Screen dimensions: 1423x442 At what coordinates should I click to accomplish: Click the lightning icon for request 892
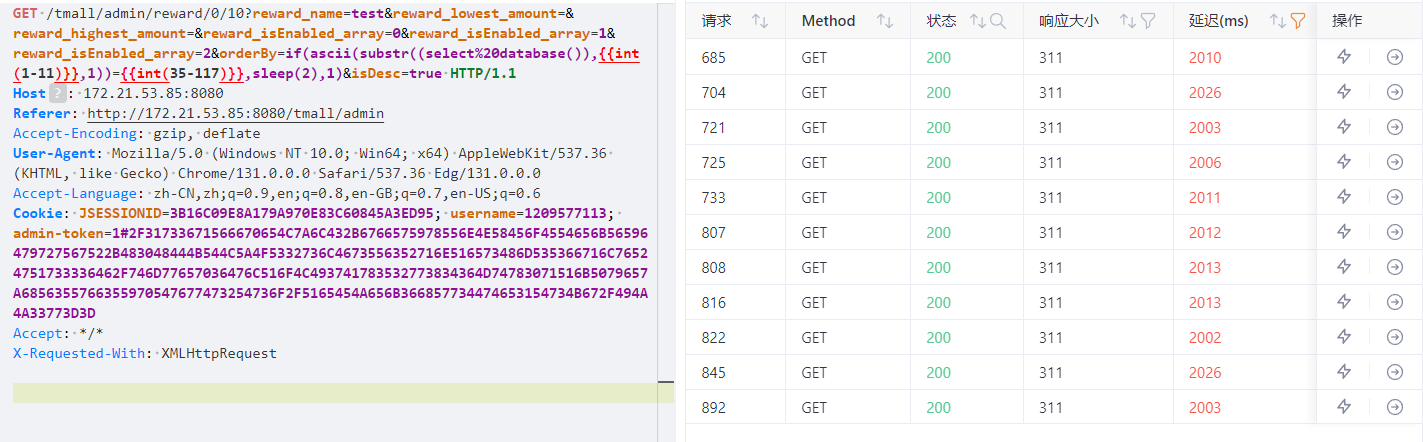pyautogui.click(x=1344, y=408)
